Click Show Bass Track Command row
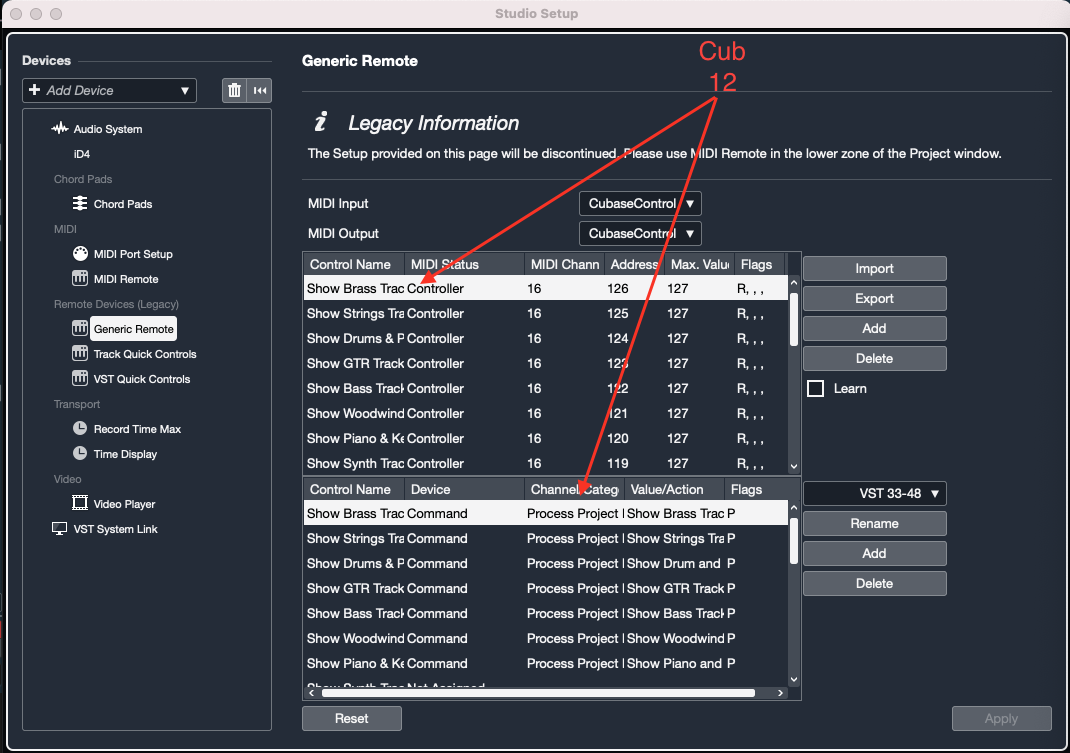1070x753 pixels. pyautogui.click(x=546, y=614)
